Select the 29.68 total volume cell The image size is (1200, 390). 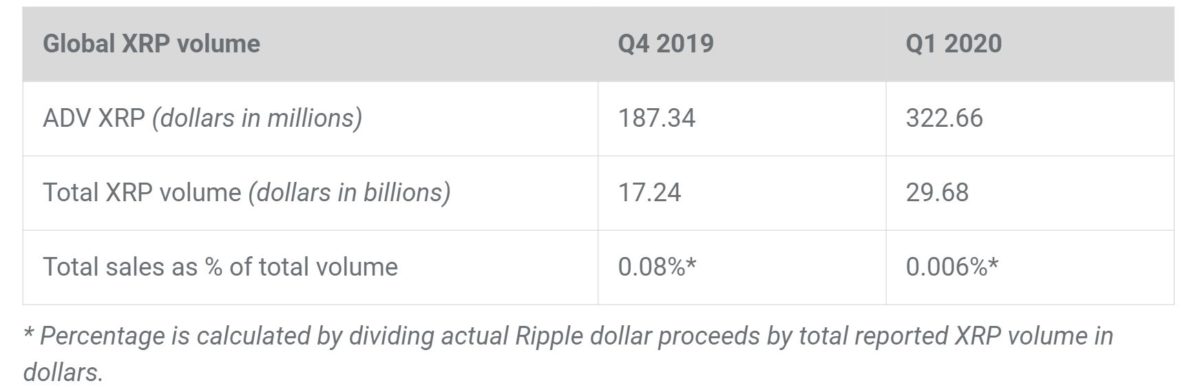(1030, 193)
